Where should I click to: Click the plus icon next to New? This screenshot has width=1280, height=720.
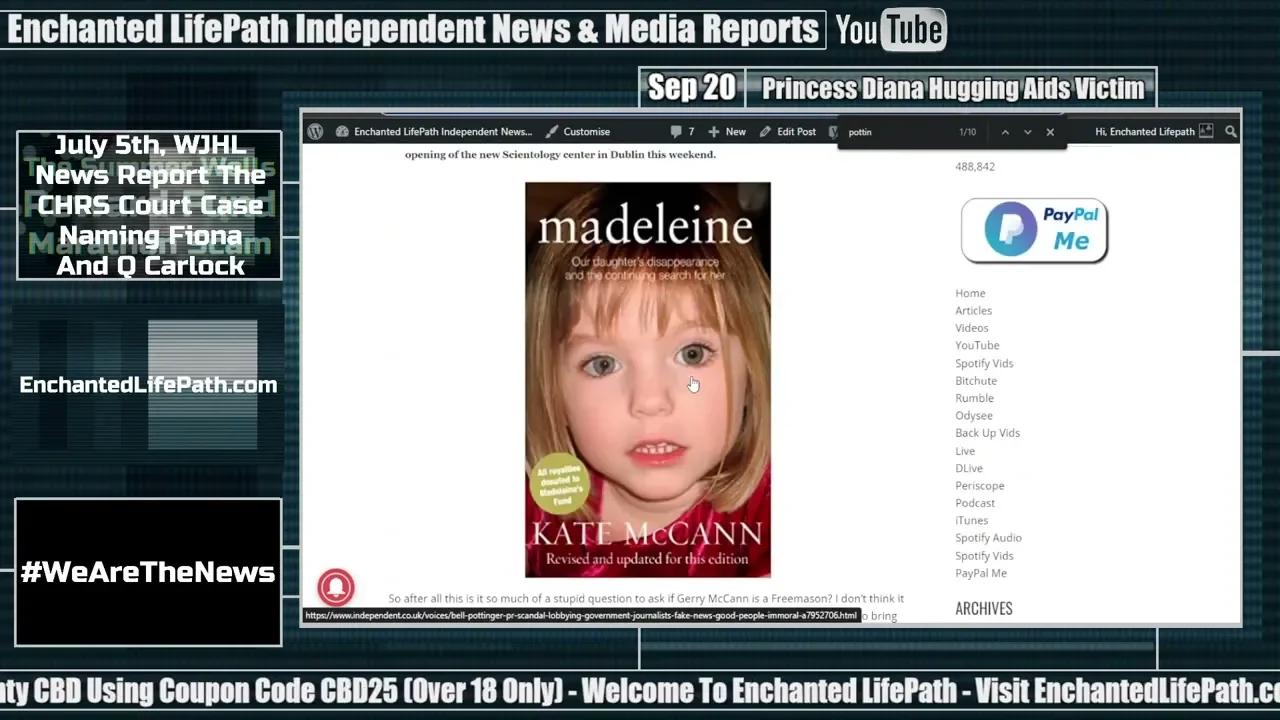[715, 131]
